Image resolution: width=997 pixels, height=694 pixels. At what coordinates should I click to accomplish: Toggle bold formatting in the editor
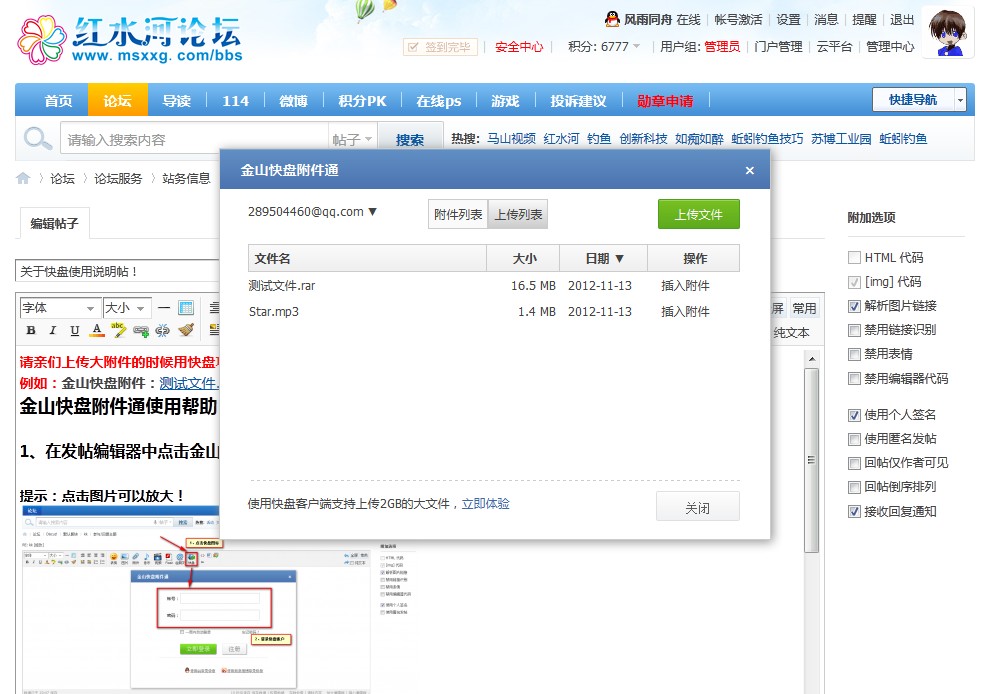coord(31,330)
